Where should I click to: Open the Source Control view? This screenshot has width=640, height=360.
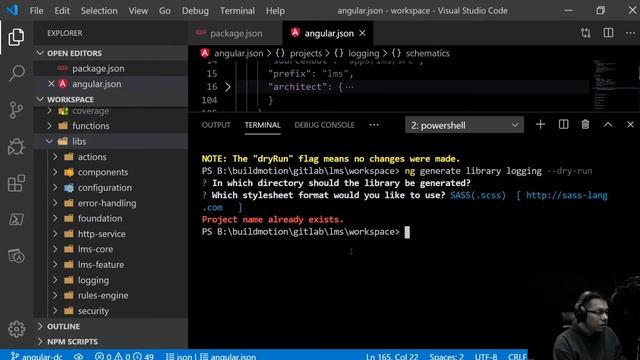16,110
